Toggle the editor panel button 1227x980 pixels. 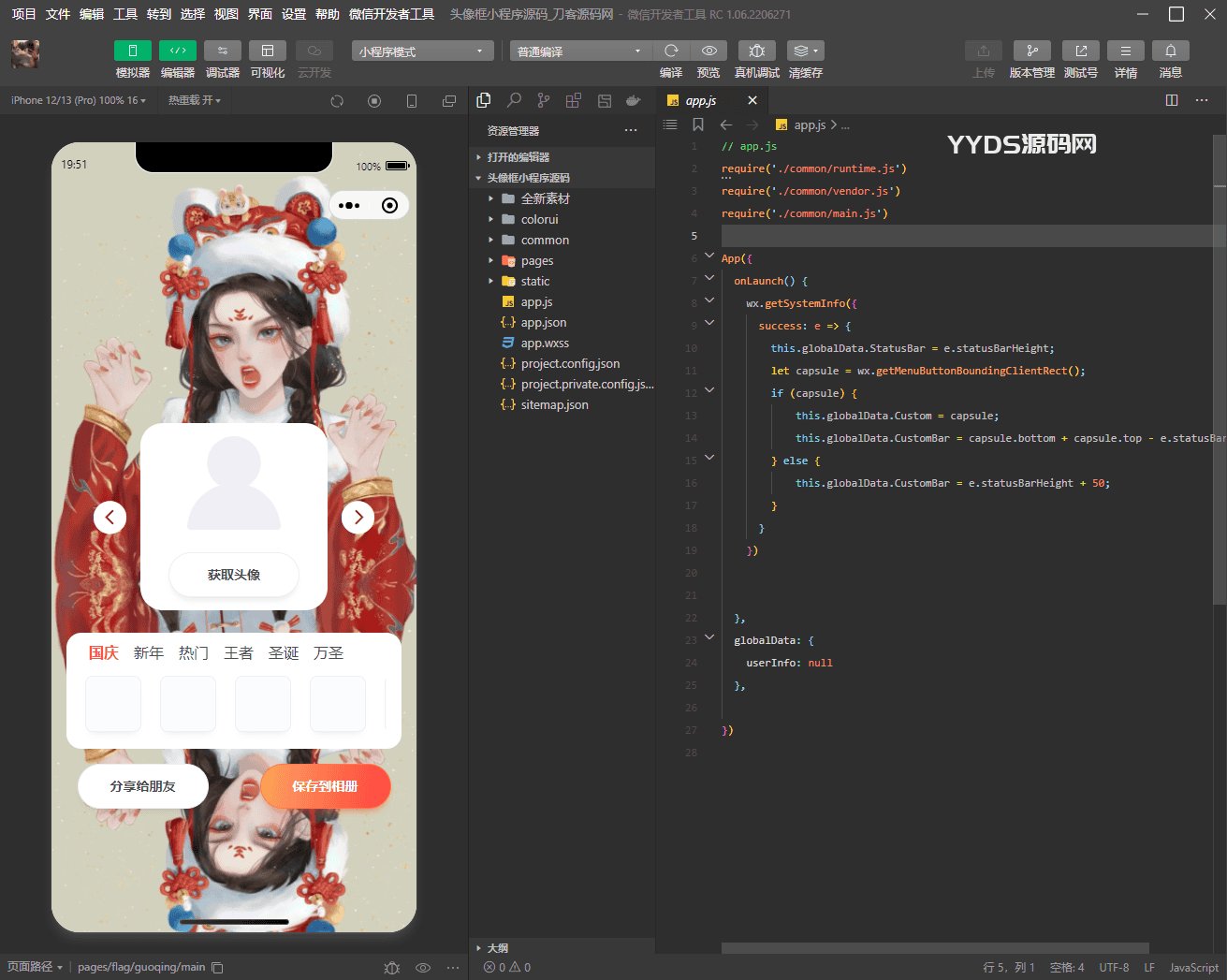tap(178, 51)
